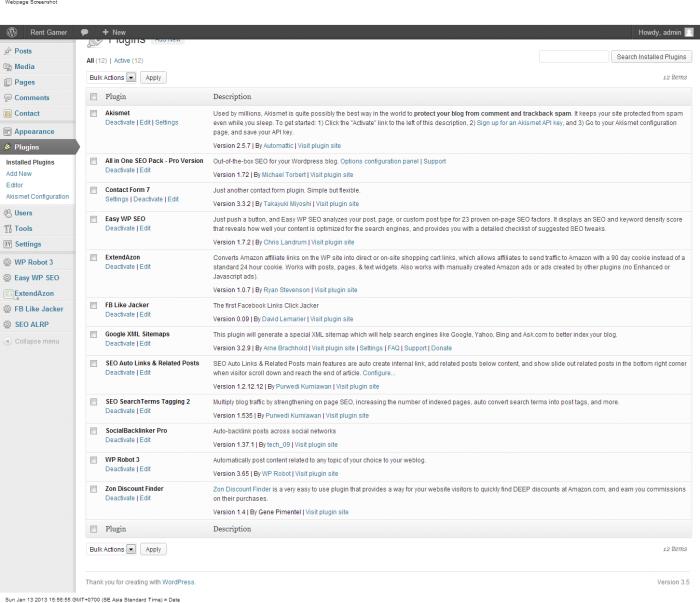The image size is (700, 603).
Task: Open the top Bulk Actions dropdown
Action: [112, 78]
